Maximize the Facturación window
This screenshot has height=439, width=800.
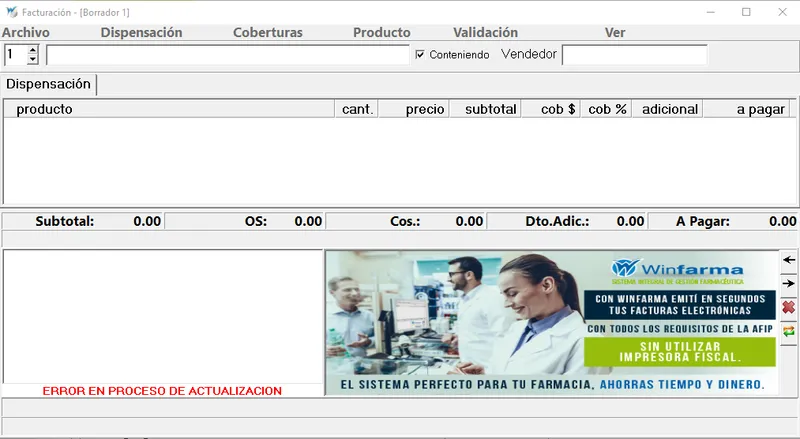tap(746, 12)
